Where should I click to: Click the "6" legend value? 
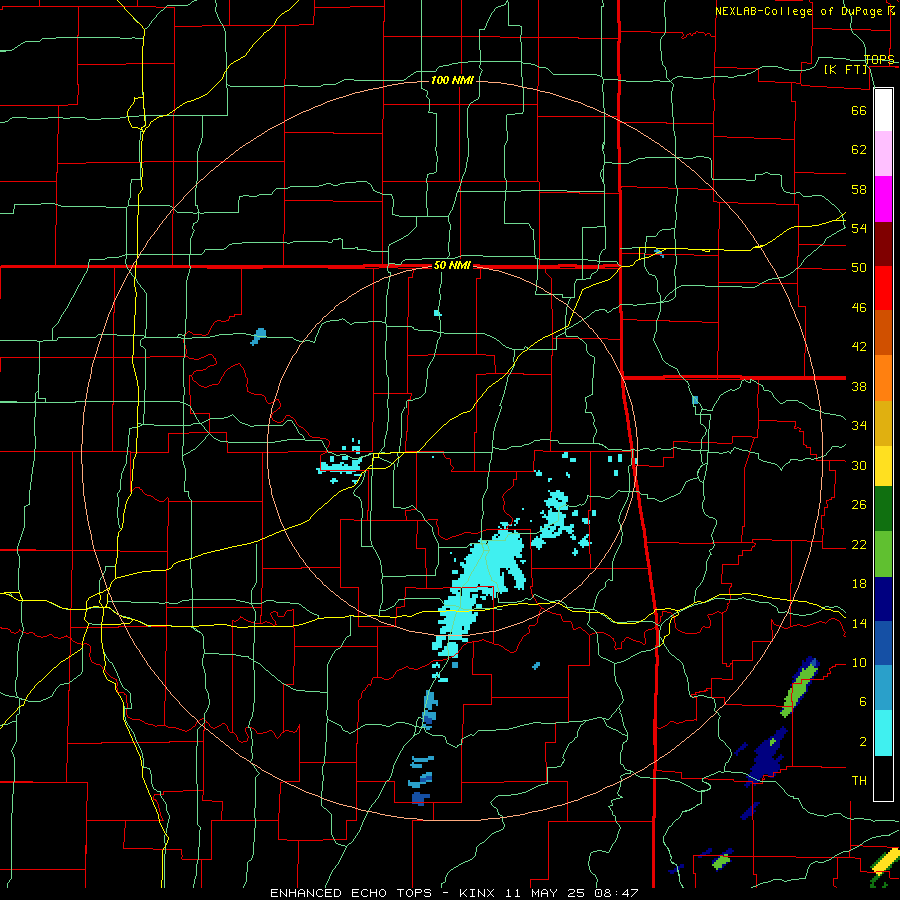point(863,702)
